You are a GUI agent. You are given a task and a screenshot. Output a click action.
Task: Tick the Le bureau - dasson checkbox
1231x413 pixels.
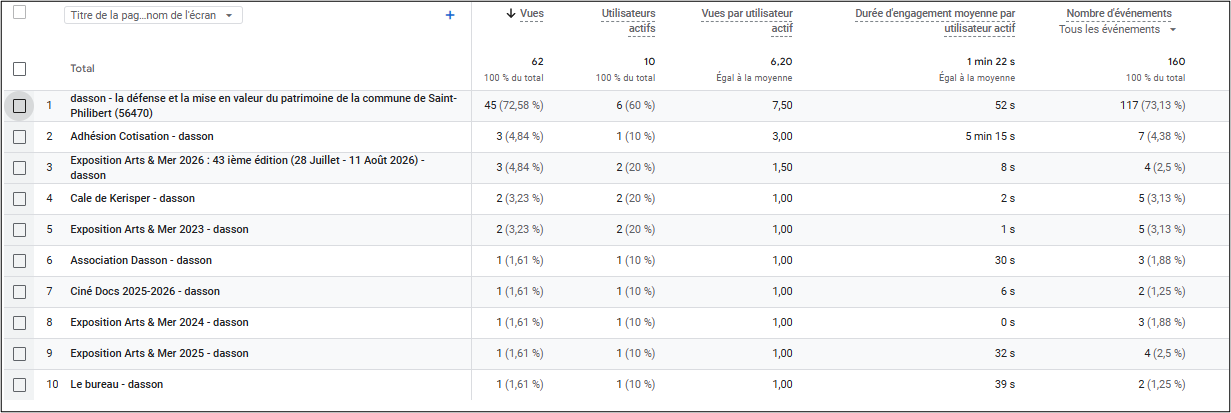click(19, 384)
